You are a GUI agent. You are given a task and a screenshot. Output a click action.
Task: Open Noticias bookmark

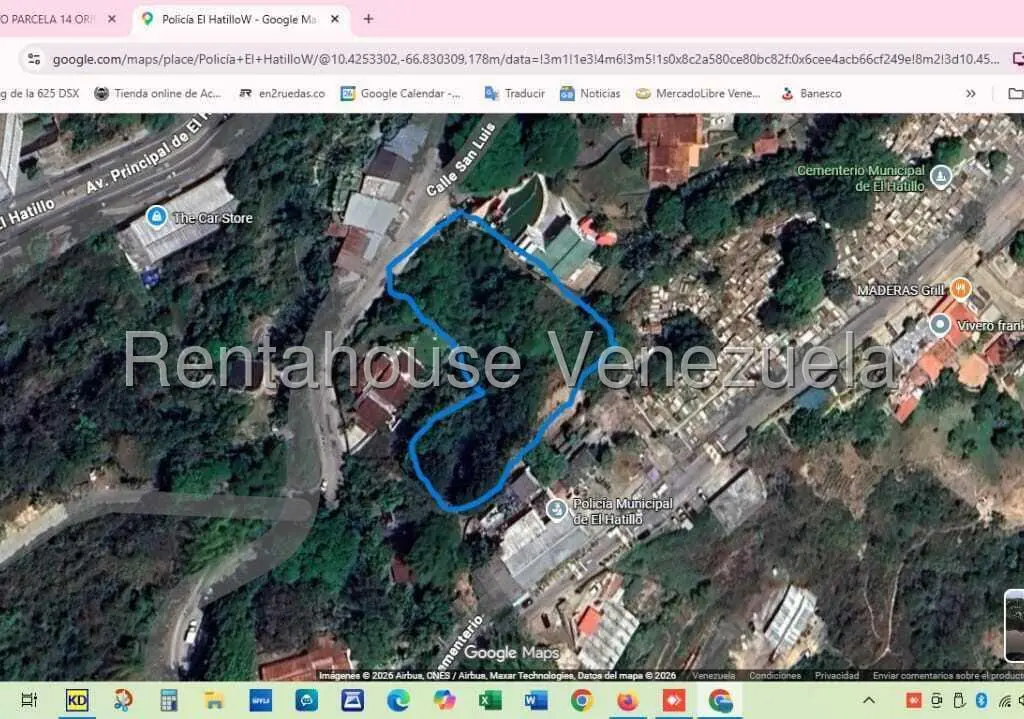590,93
